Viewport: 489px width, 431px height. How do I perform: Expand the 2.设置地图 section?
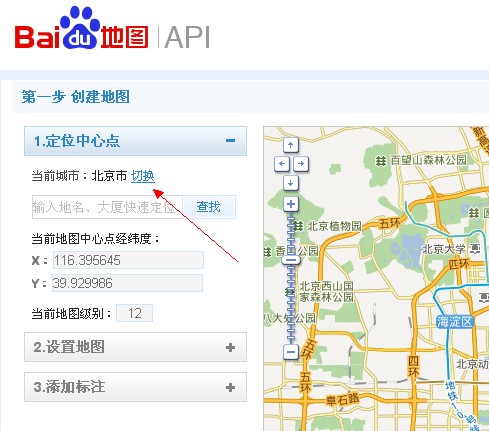tap(230, 347)
